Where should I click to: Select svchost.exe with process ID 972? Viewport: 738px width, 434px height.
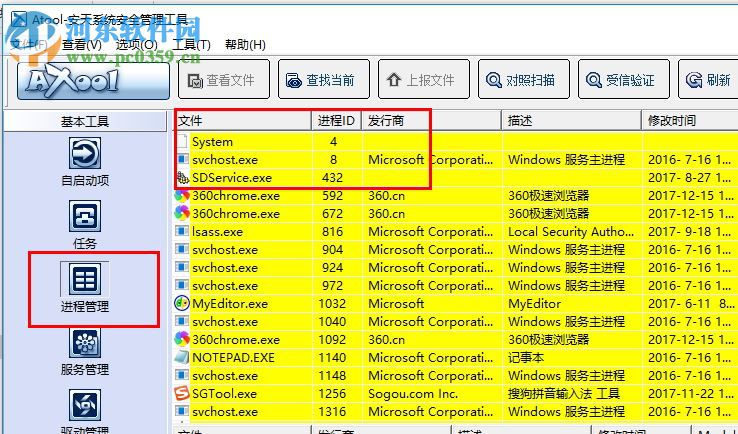click(x=456, y=286)
